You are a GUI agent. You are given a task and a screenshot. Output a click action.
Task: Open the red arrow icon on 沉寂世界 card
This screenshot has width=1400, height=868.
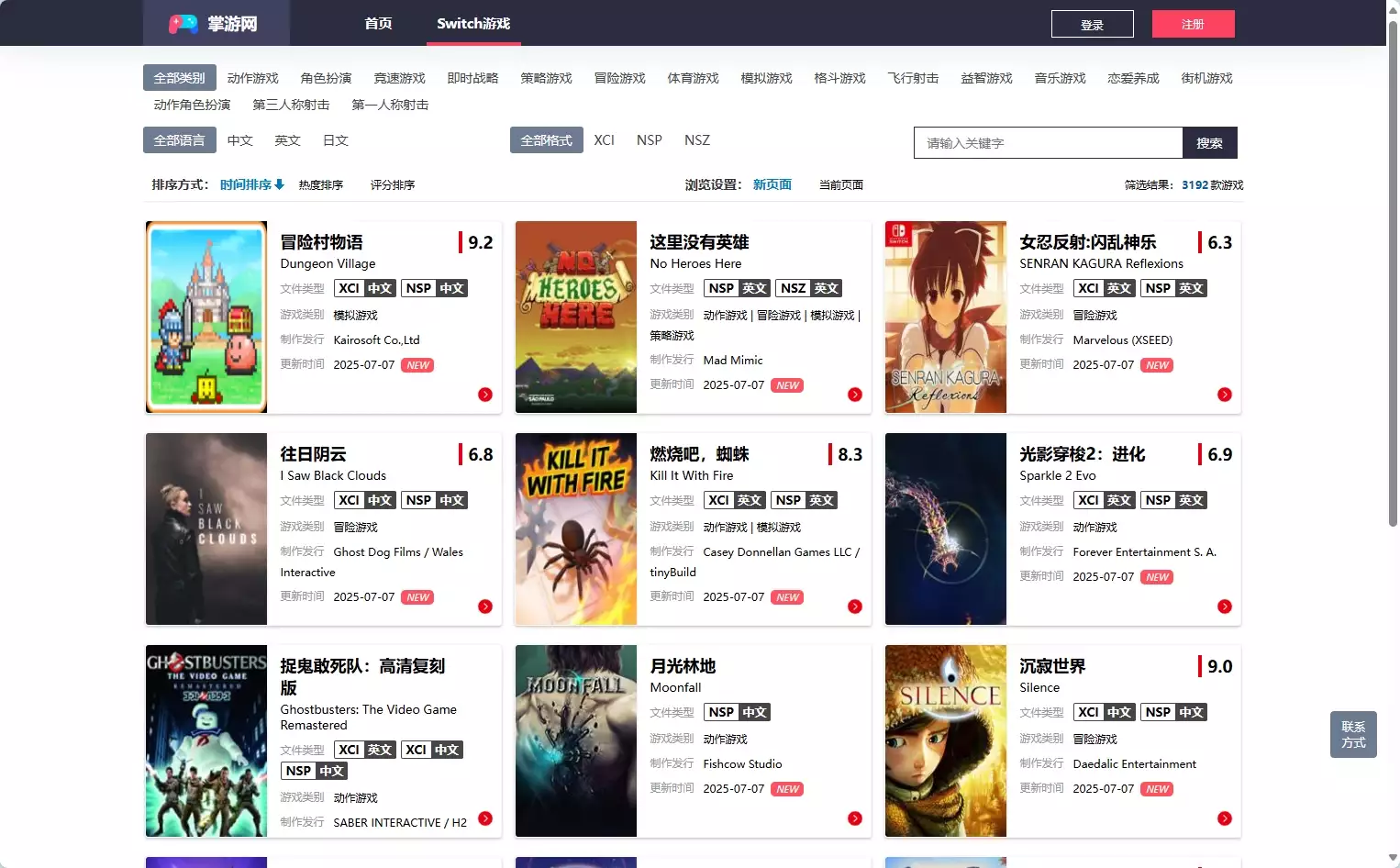pyautogui.click(x=1225, y=818)
